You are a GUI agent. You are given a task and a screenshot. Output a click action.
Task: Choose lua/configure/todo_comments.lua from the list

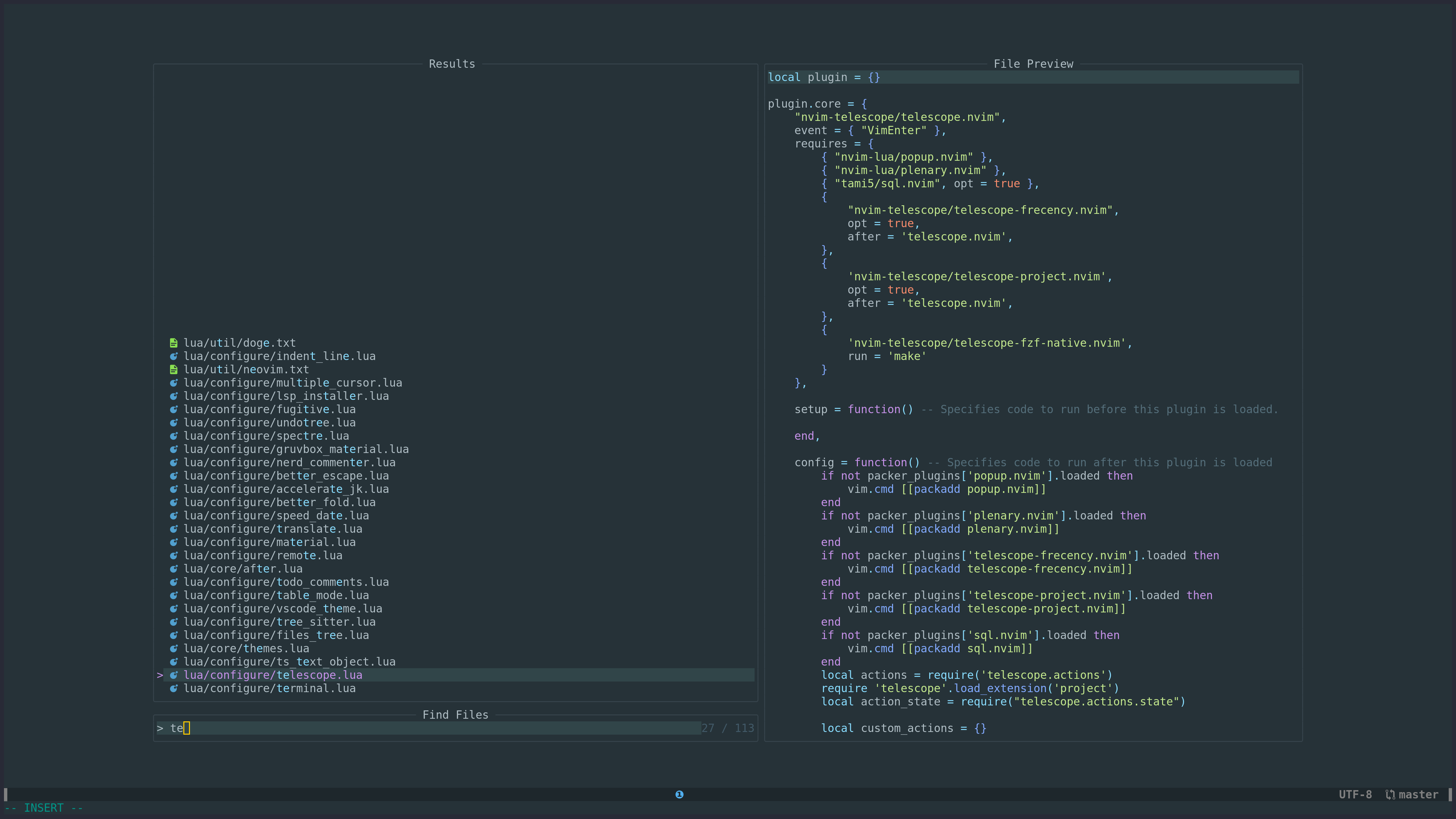(286, 582)
